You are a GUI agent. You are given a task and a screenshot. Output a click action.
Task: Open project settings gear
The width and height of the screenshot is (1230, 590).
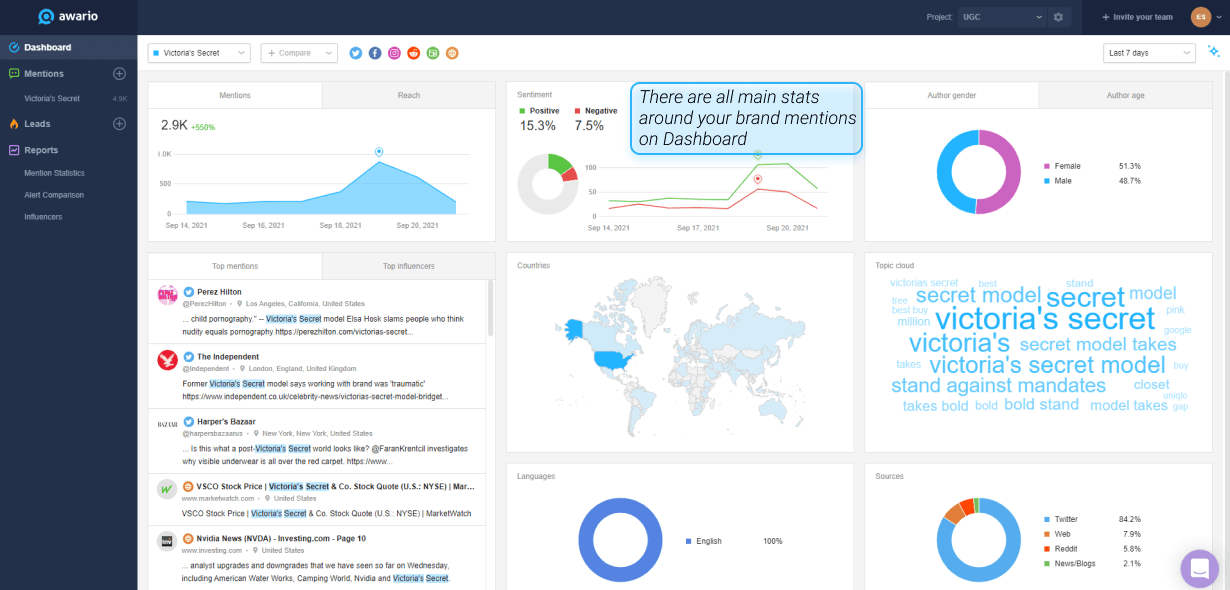pos(1059,17)
